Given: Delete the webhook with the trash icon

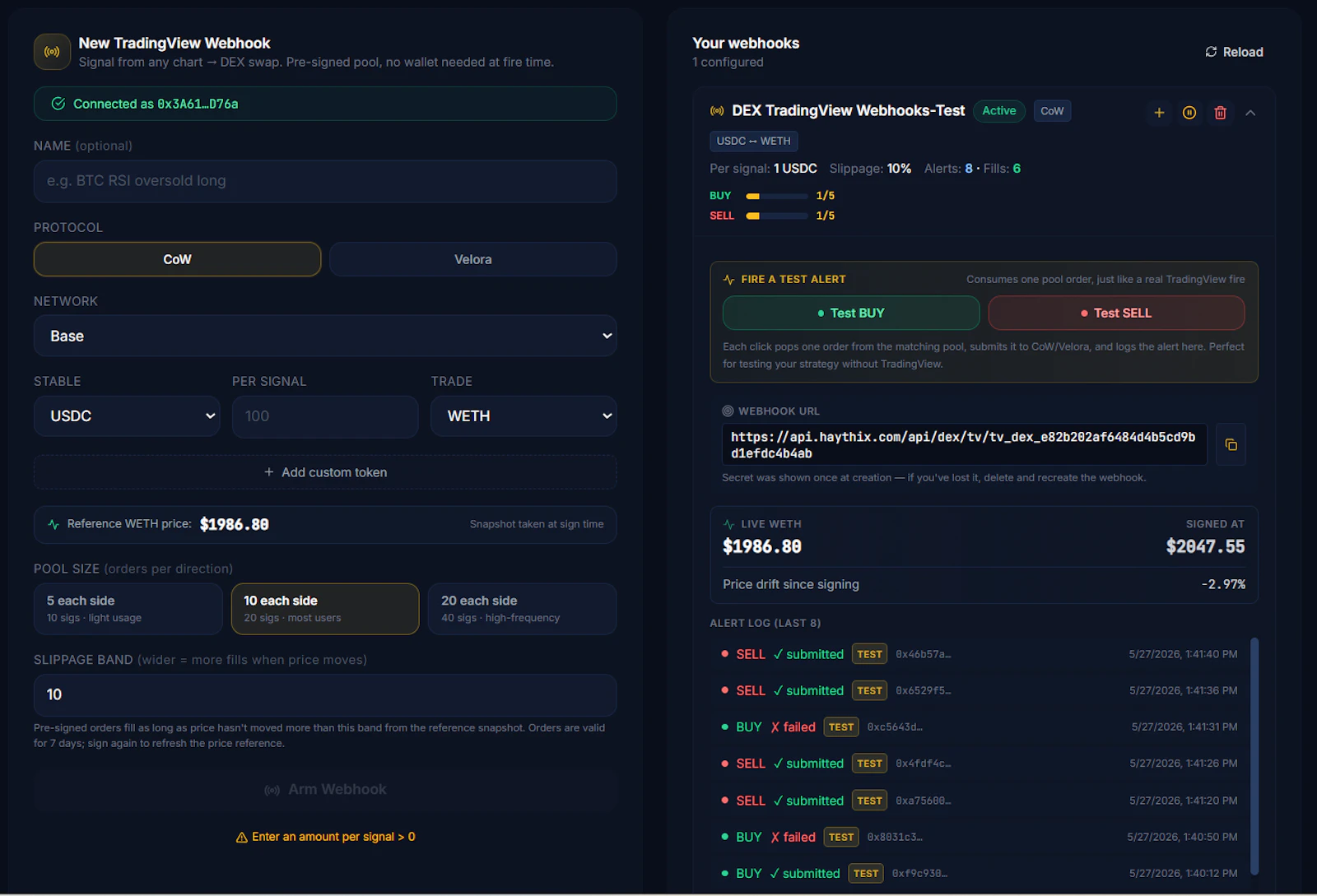Looking at the screenshot, I should (x=1221, y=113).
